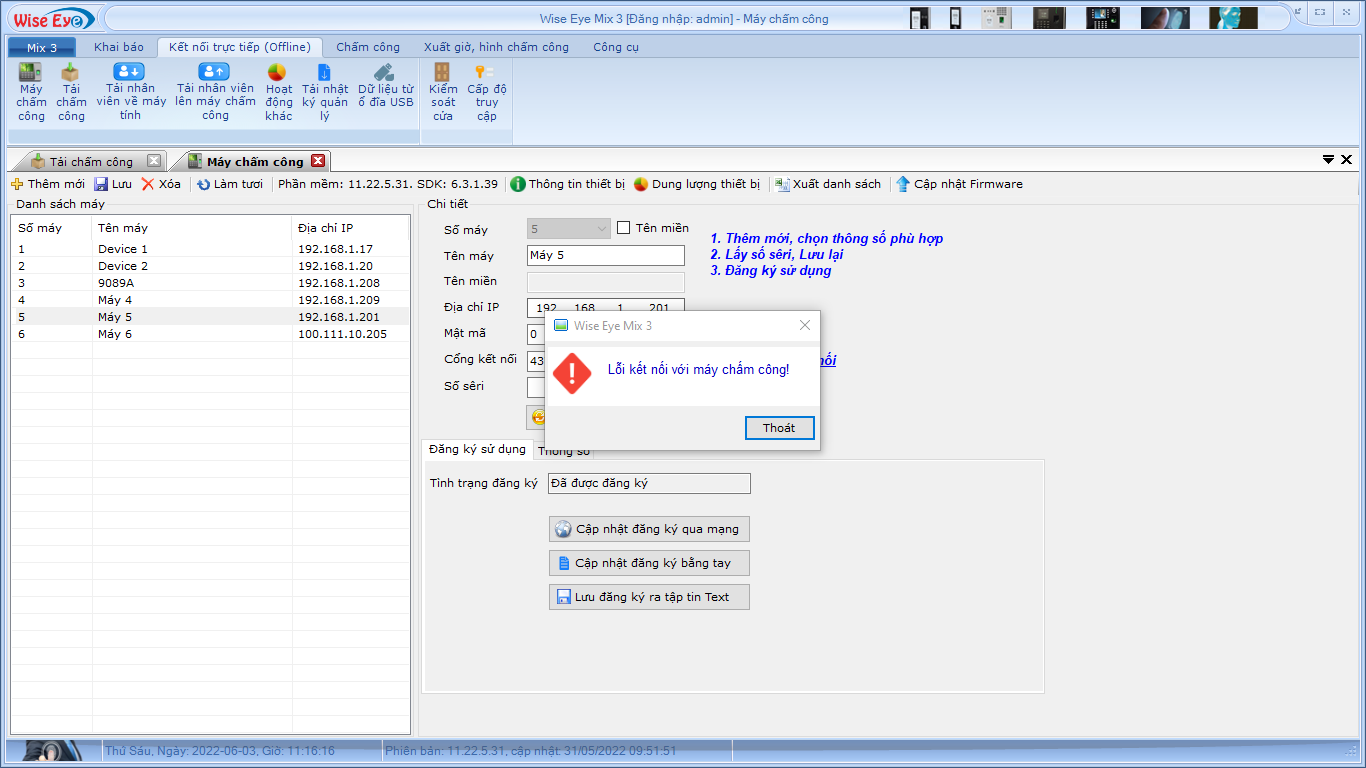The image size is (1366, 768).
Task: Open the tab list dropdown arrow
Action: pos(1328,160)
